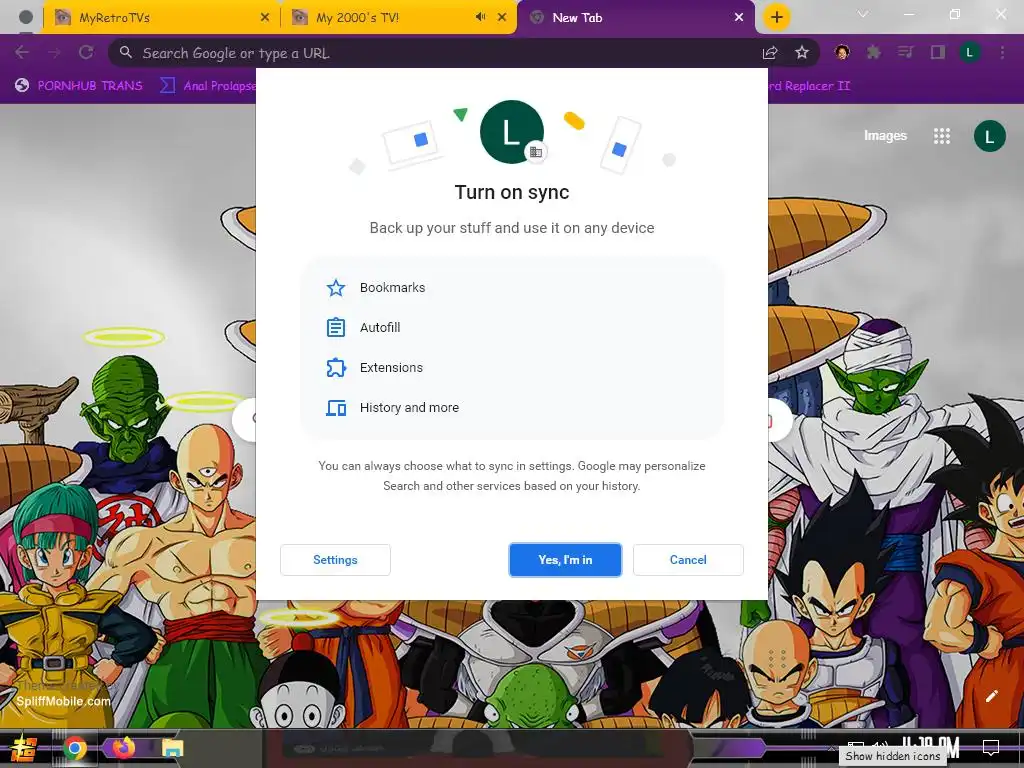Click the L profile picture in sync dialog
The height and width of the screenshot is (768, 1024).
(512, 132)
